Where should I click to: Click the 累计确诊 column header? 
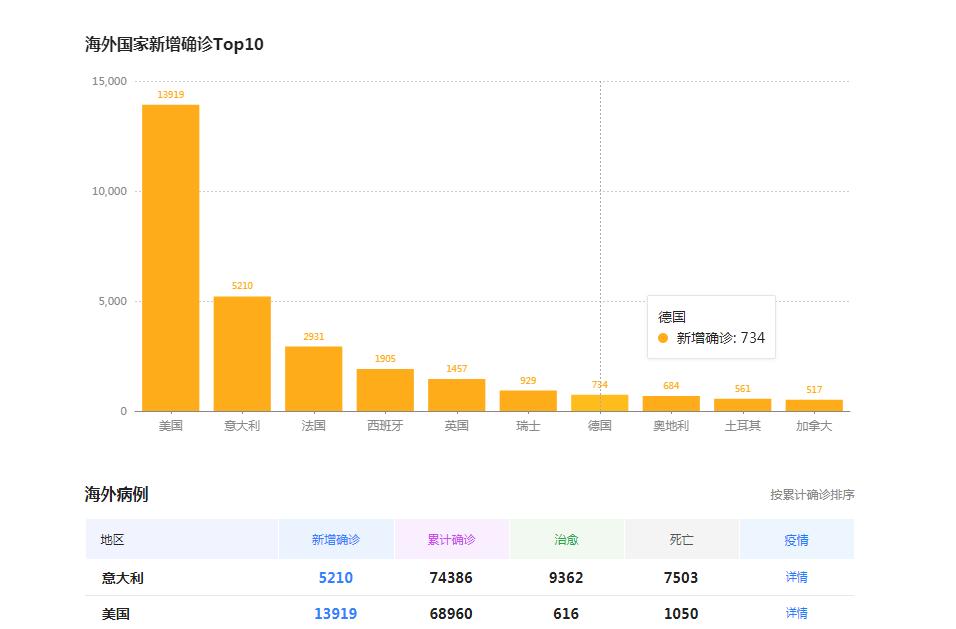tap(451, 539)
